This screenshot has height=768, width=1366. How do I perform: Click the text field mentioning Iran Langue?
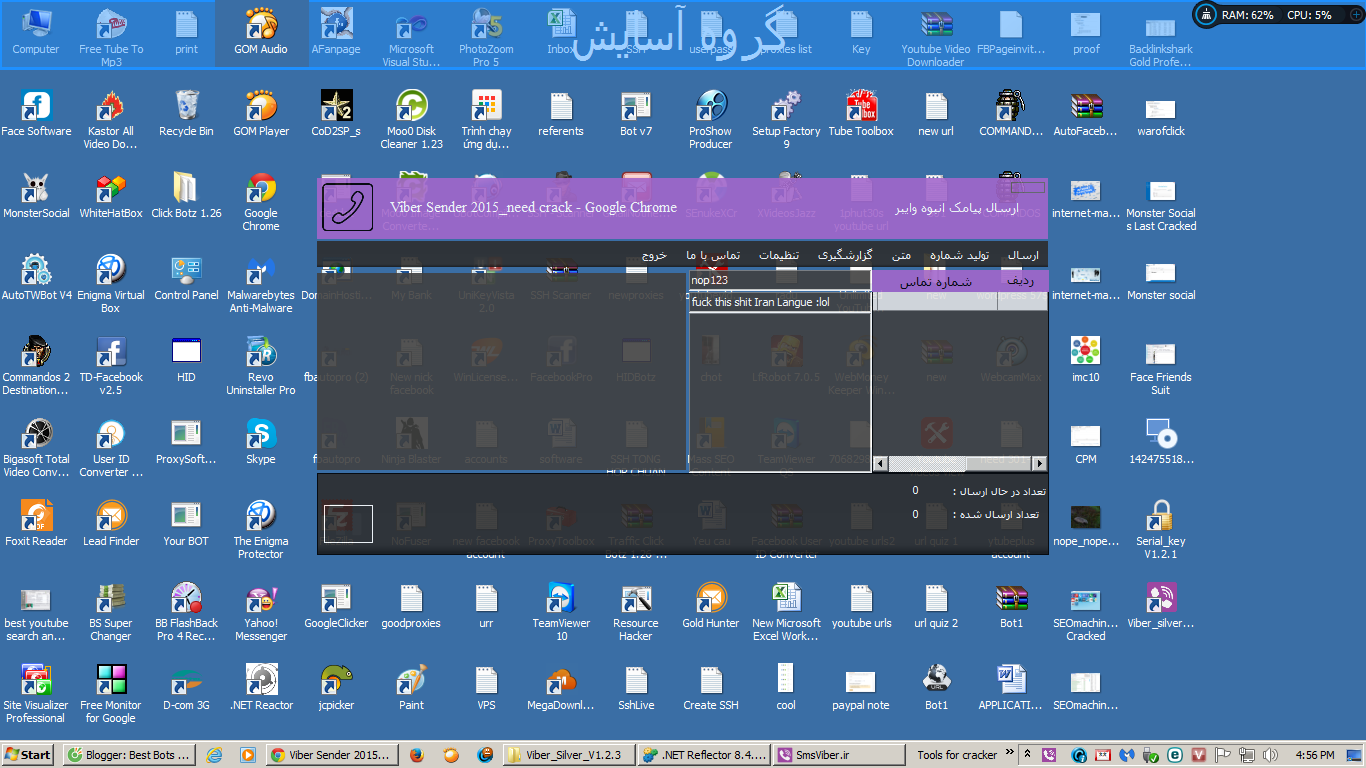(x=780, y=302)
